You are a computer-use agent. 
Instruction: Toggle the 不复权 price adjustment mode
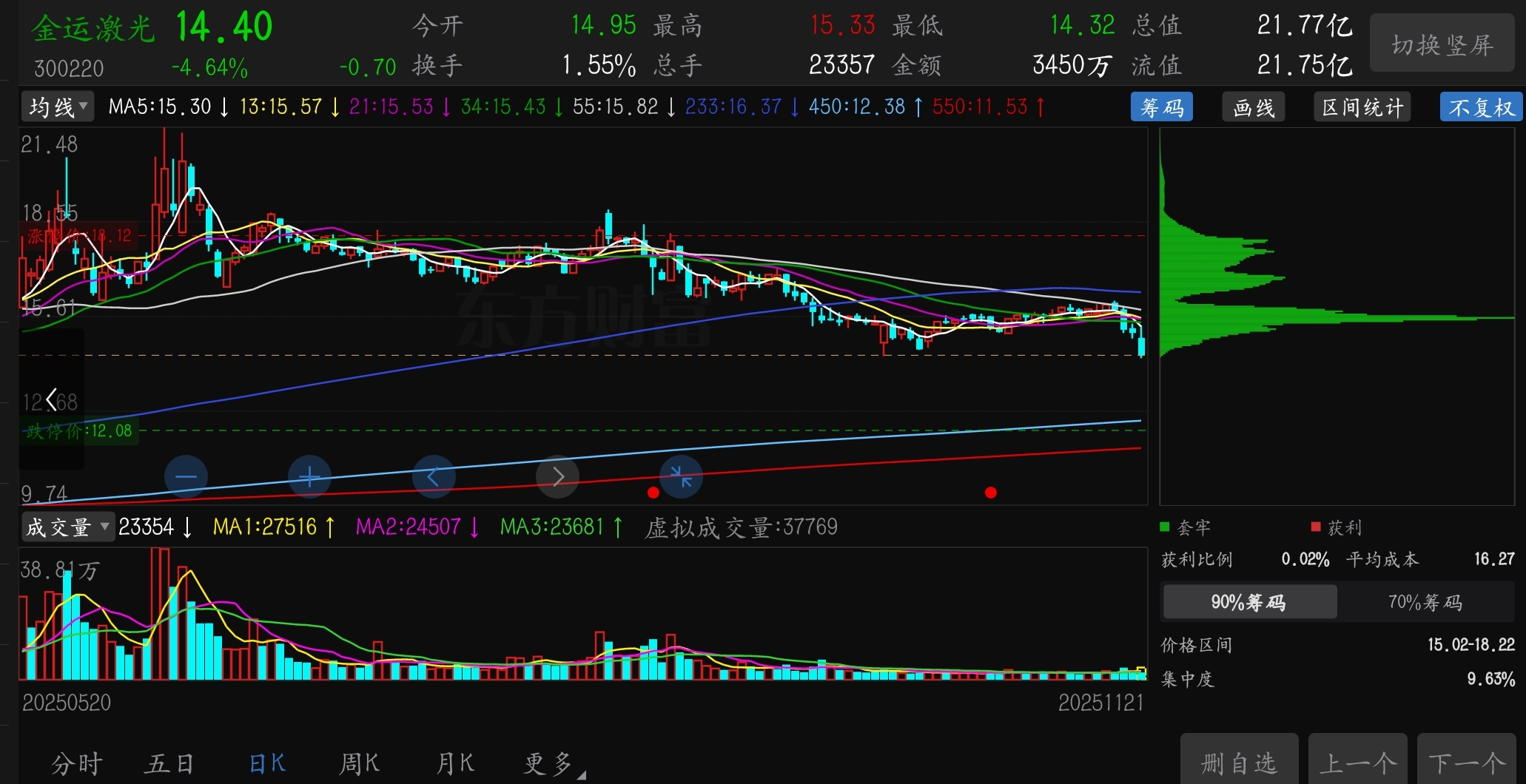1481,107
